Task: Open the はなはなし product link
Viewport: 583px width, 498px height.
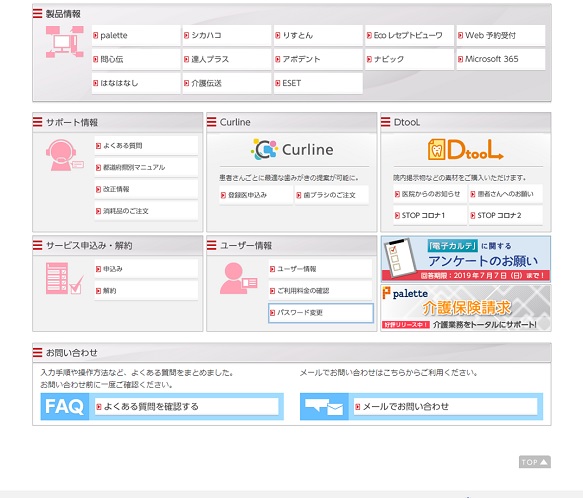Action: click(136, 83)
